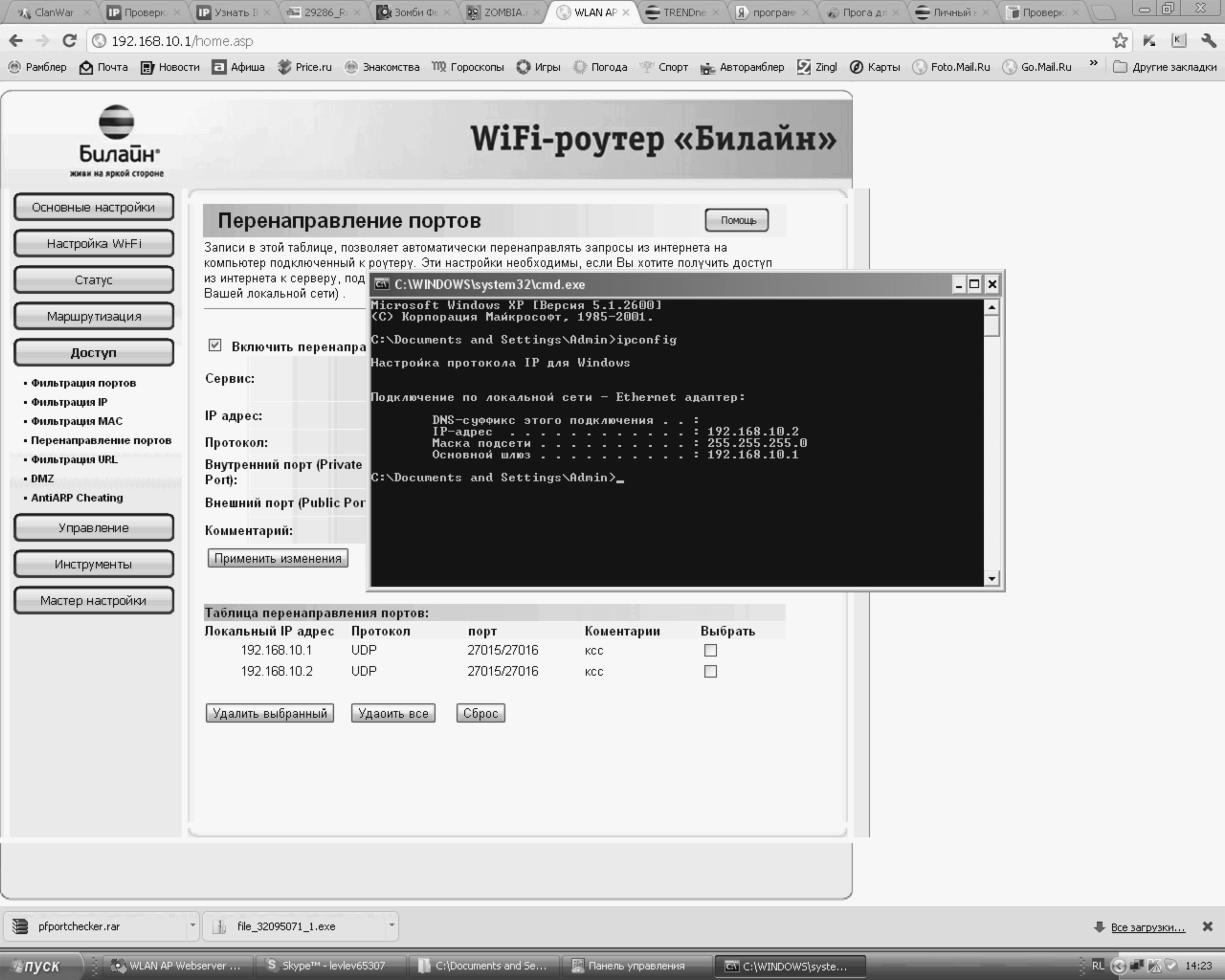This screenshot has width=1225, height=980.
Task: Open the Афиша bookmark
Action: tap(238, 67)
